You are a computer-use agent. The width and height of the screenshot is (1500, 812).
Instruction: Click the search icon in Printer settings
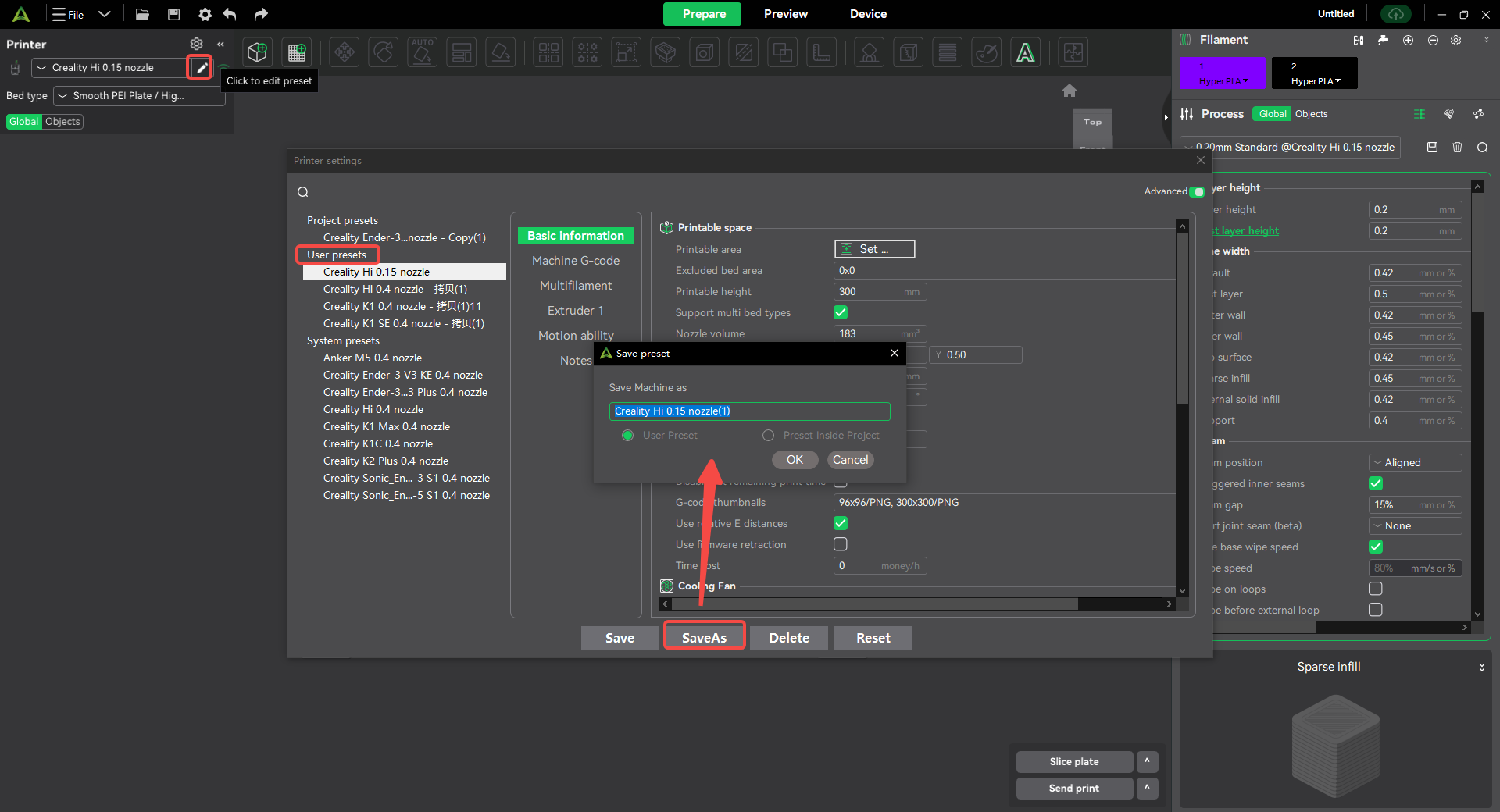click(303, 192)
